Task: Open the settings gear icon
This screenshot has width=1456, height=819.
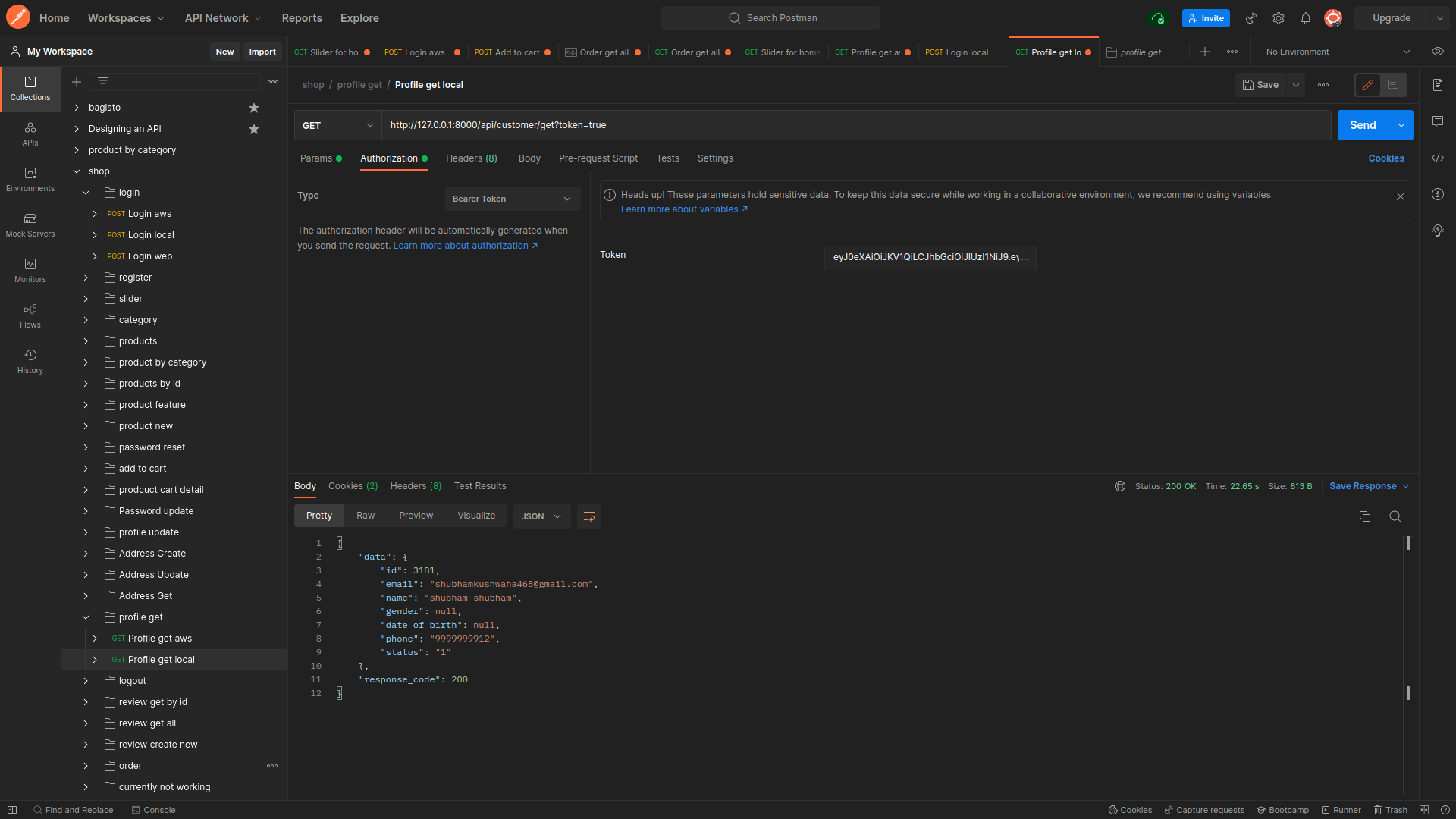Action: pos(1279,18)
